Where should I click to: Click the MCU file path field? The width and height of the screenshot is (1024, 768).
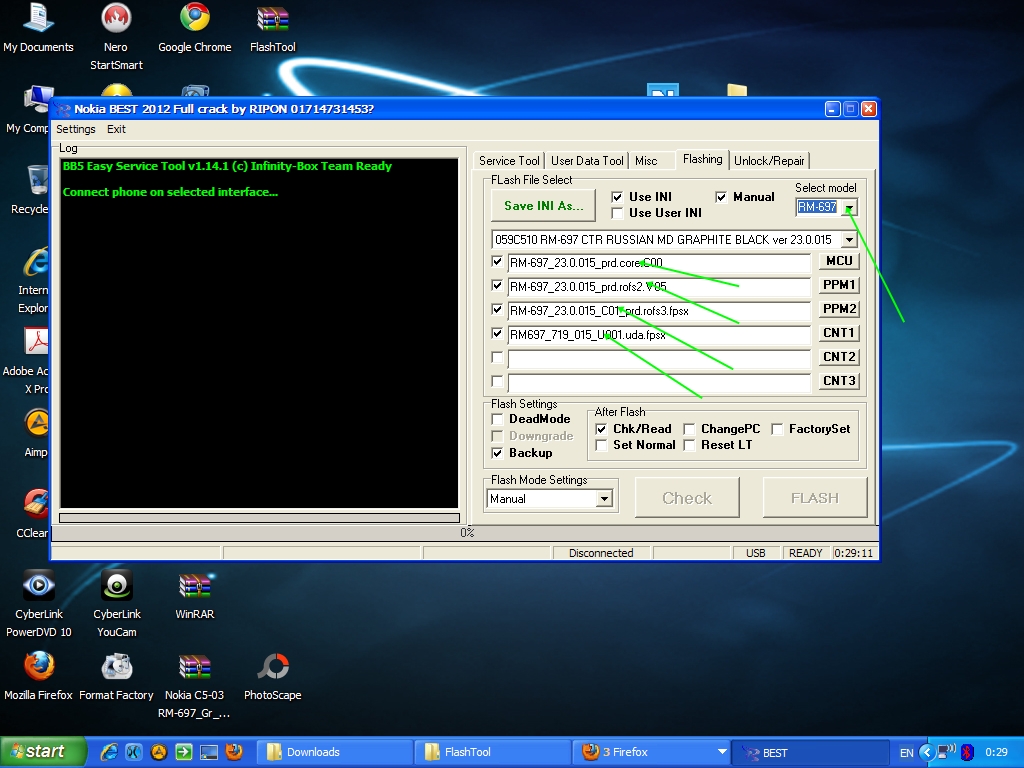tap(659, 263)
